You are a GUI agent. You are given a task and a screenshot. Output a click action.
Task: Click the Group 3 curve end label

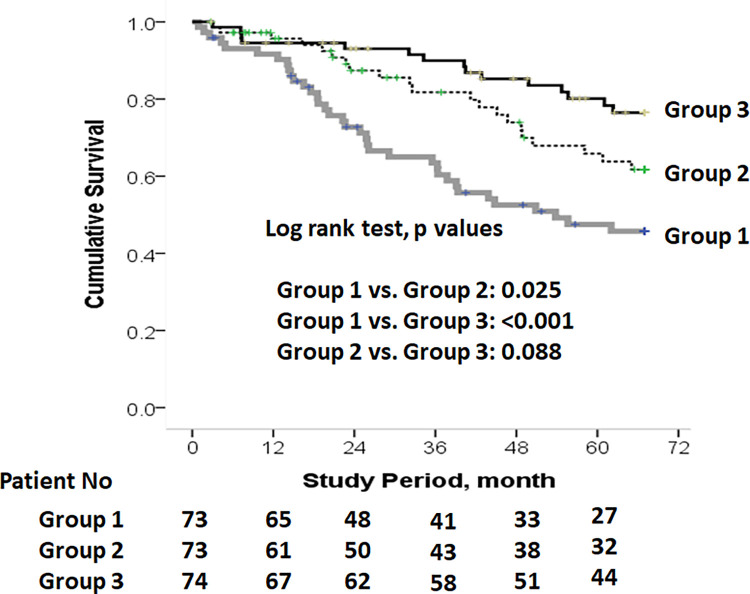click(702, 113)
